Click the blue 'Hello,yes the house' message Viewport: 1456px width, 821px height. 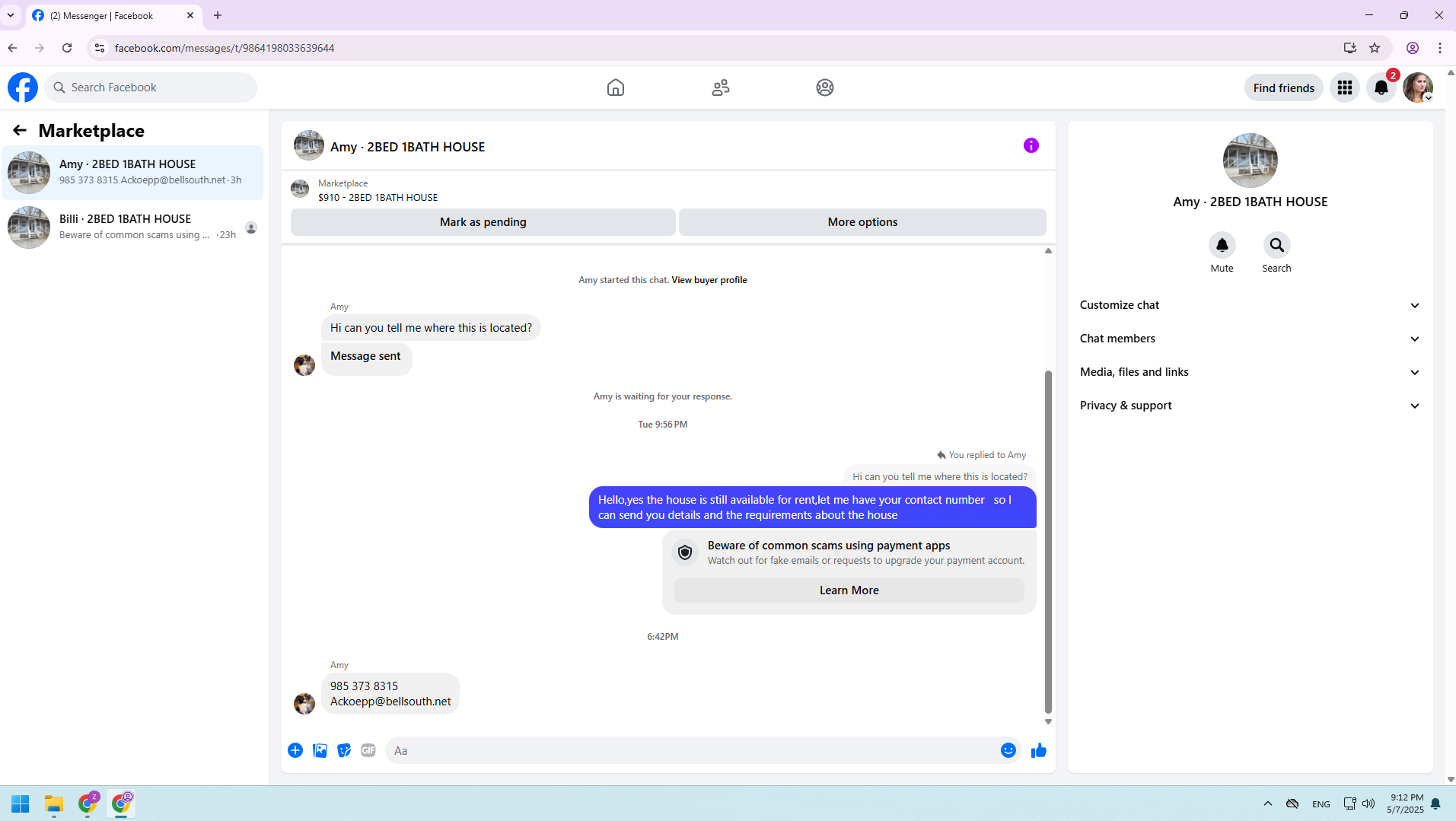coord(812,508)
